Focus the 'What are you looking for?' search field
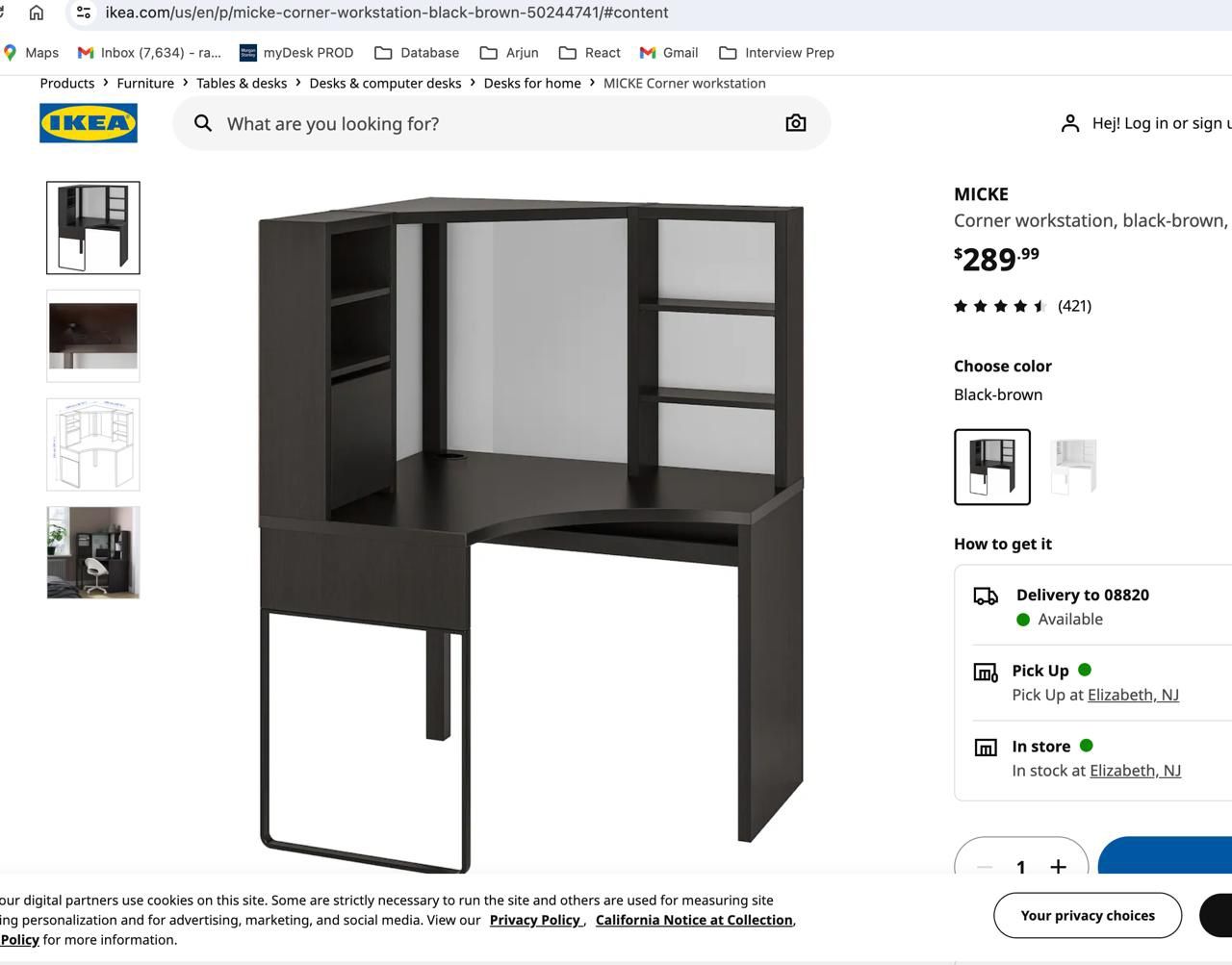This screenshot has height=965, width=1232. (501, 123)
